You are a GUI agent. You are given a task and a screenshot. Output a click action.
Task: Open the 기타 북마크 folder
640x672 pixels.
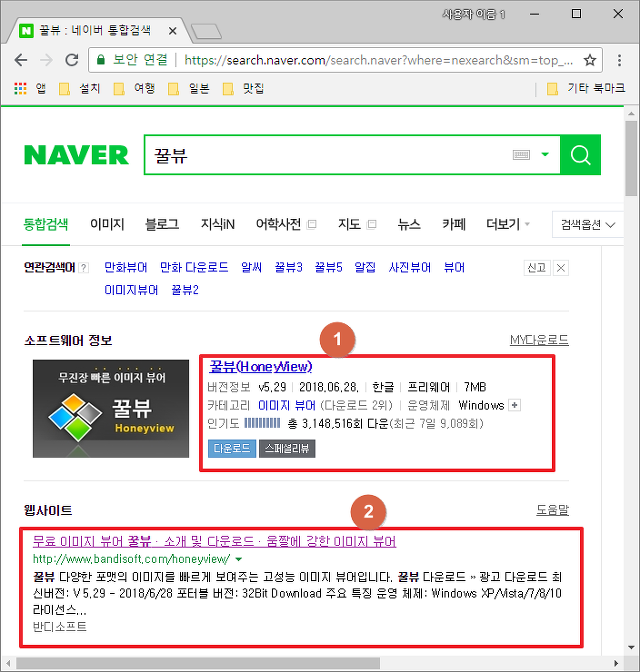(x=586, y=89)
